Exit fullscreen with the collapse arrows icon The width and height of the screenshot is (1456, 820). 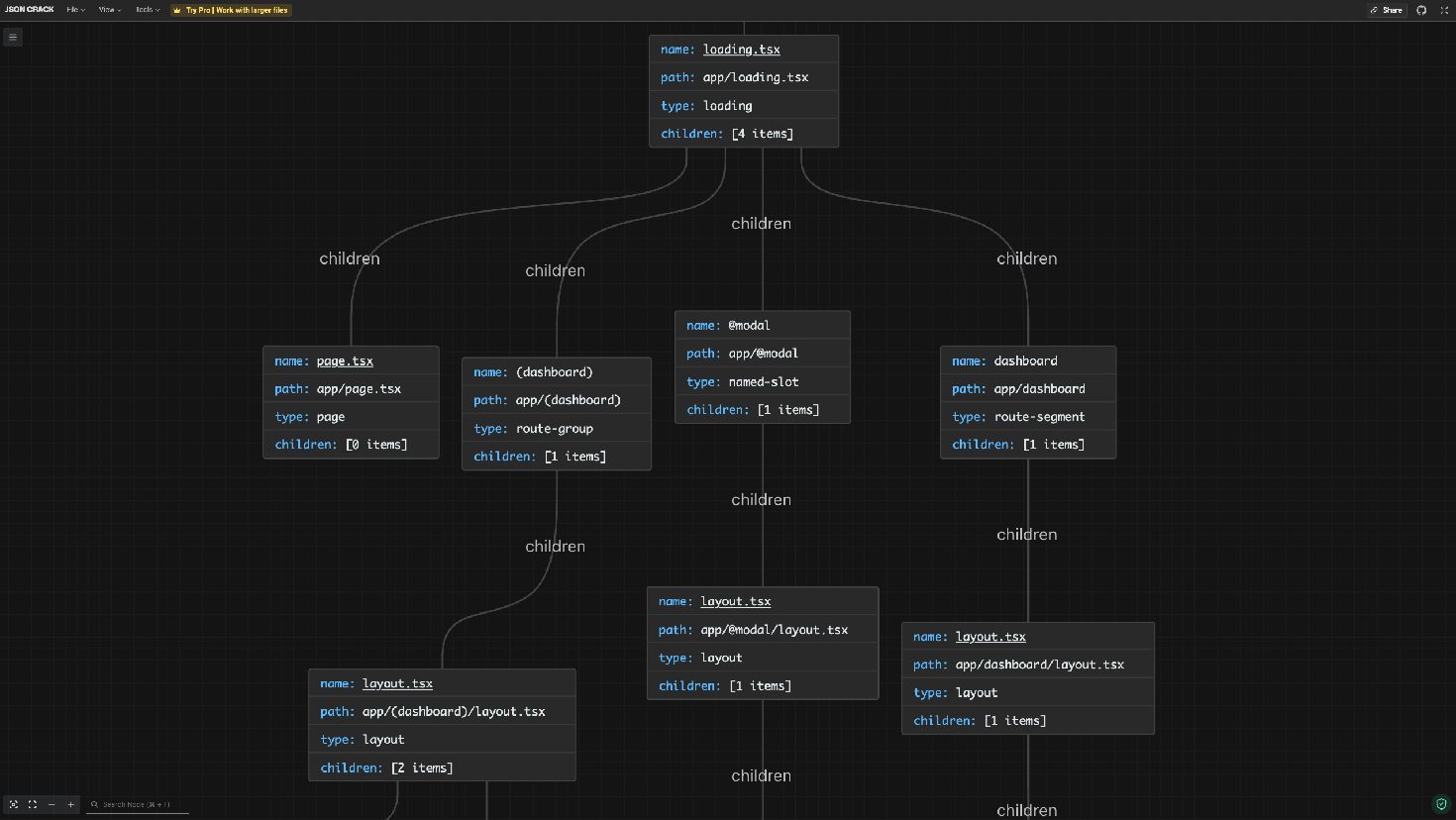1444,10
